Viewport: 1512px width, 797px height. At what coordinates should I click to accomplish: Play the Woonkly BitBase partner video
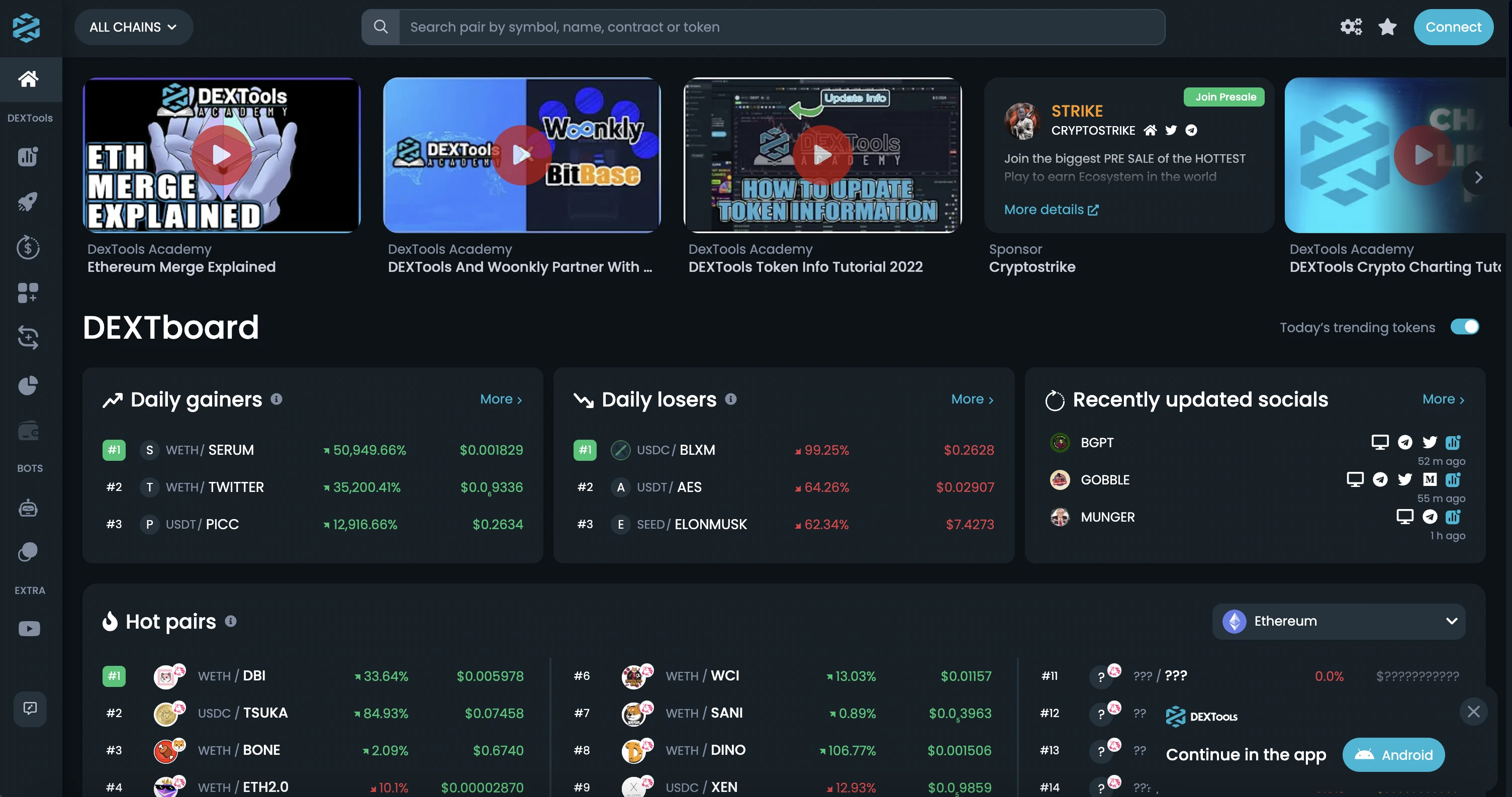(x=521, y=155)
